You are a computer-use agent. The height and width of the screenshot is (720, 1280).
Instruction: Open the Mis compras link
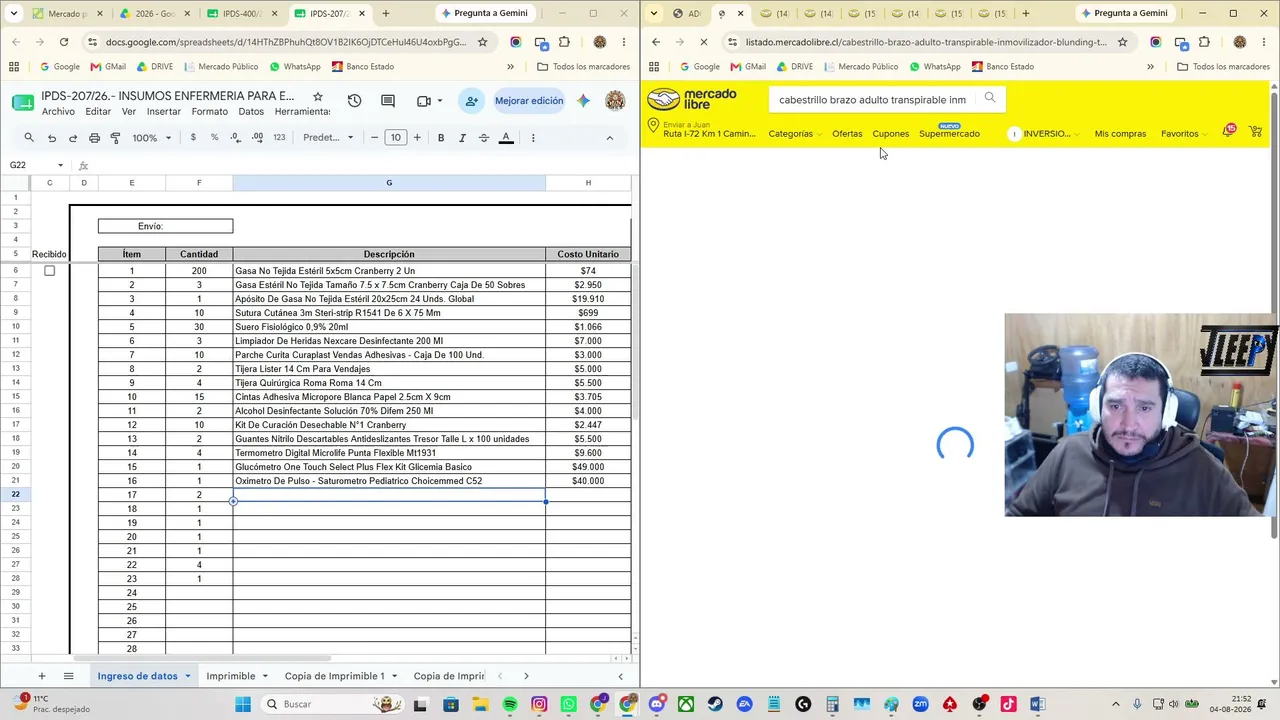(x=1120, y=134)
